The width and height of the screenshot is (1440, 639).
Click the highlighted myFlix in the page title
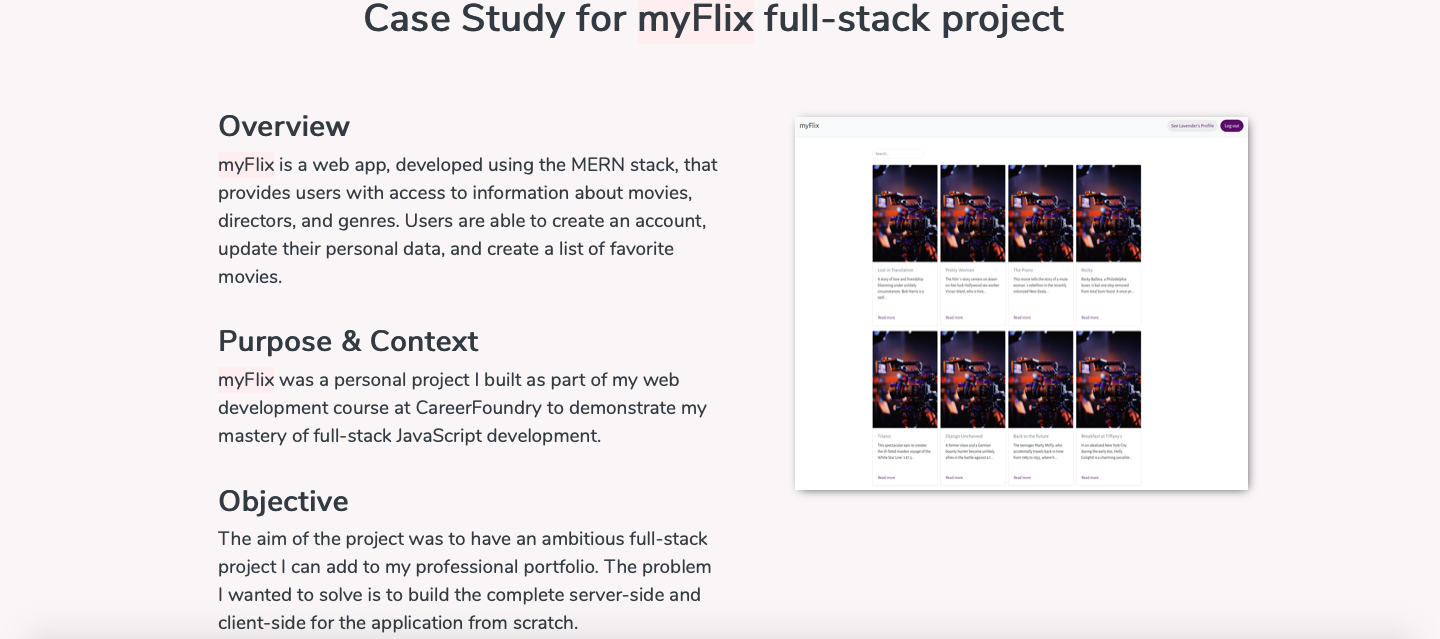click(x=695, y=19)
